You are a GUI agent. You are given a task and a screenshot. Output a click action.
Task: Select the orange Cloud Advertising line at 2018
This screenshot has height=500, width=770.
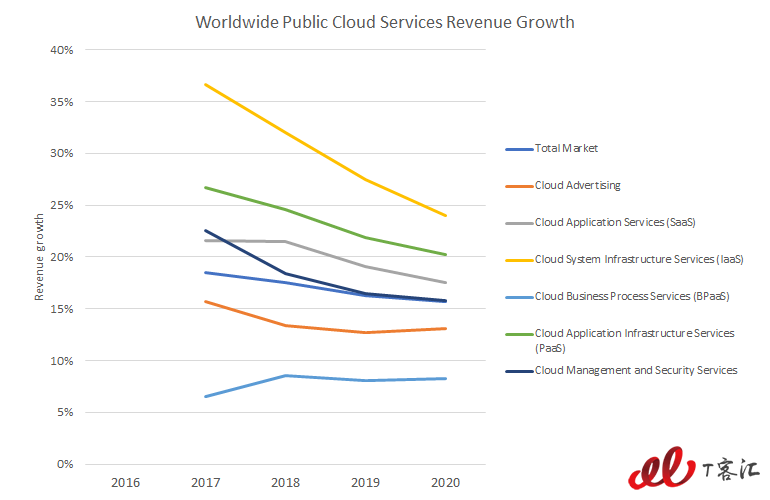click(286, 326)
